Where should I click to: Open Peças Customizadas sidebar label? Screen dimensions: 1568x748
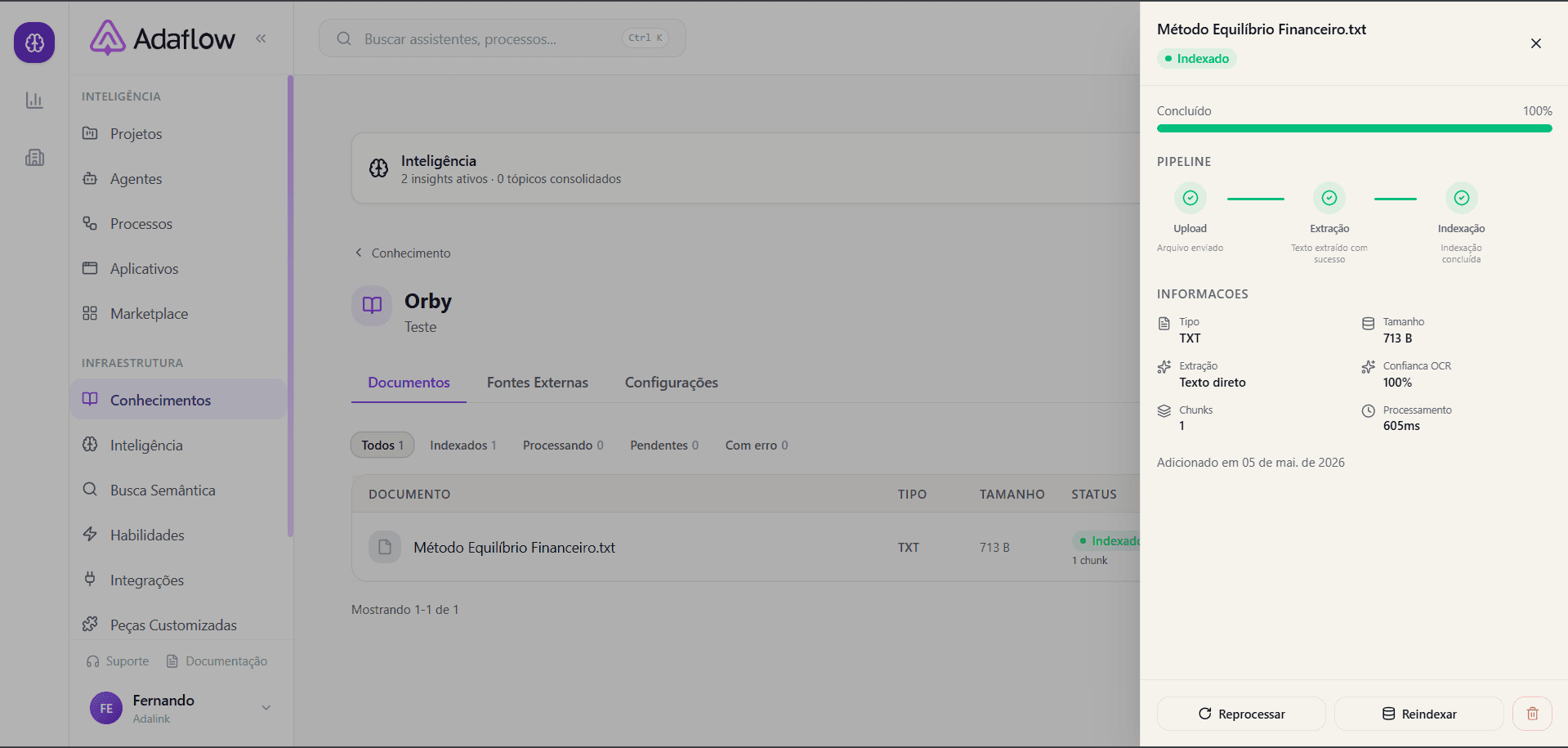[x=173, y=625]
